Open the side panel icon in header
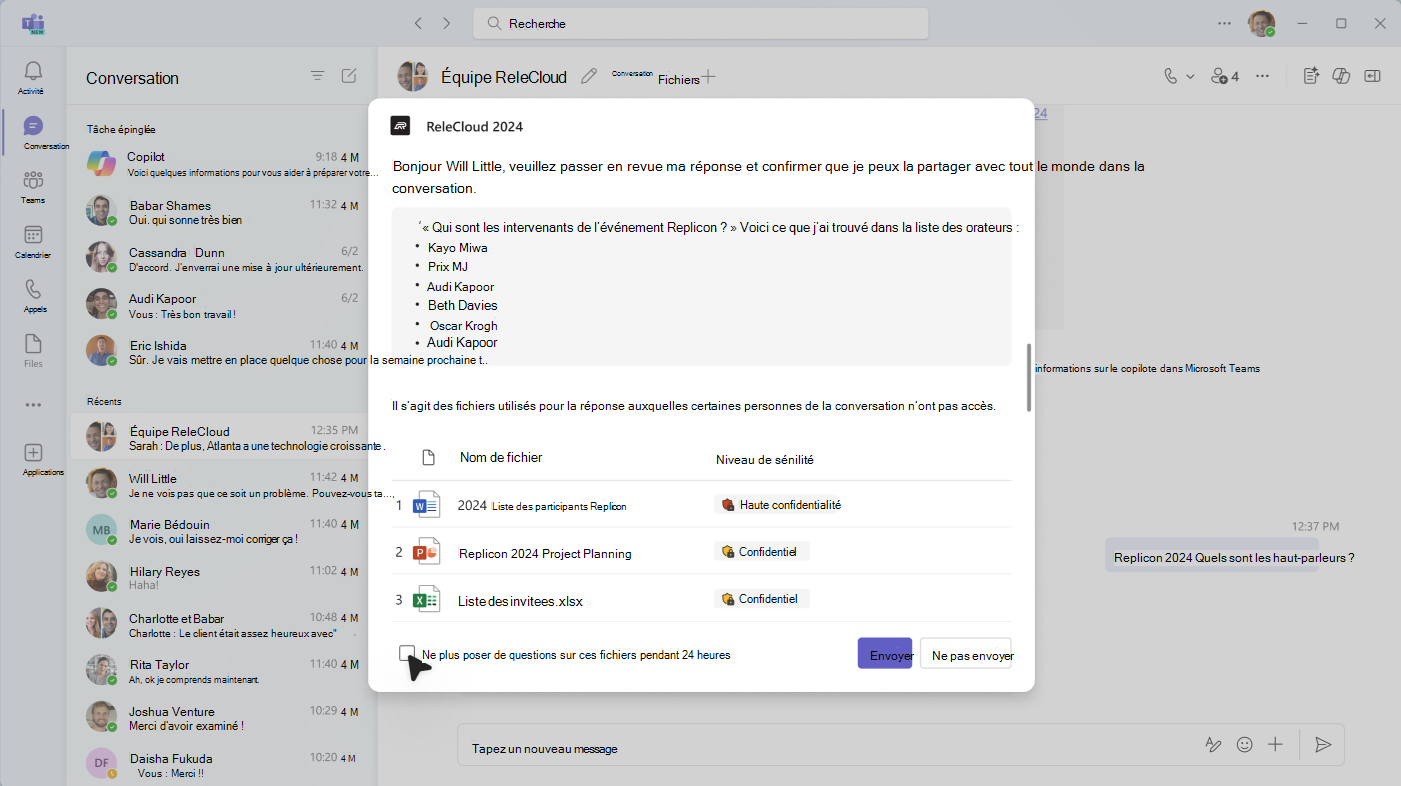The height and width of the screenshot is (786, 1401). click(1372, 76)
